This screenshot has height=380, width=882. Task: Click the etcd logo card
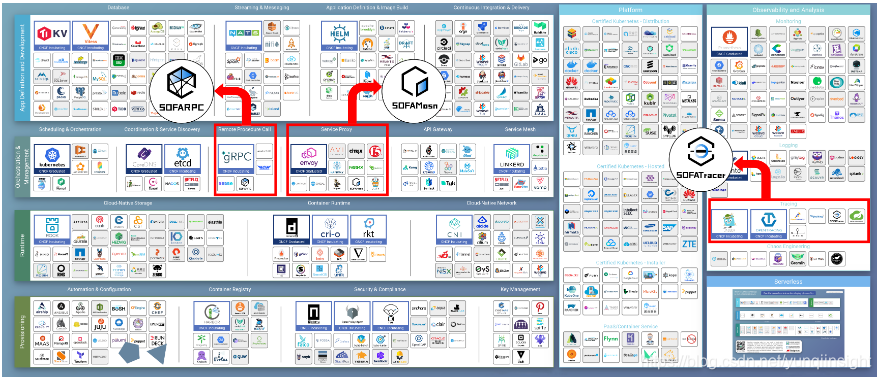pyautogui.click(x=182, y=159)
